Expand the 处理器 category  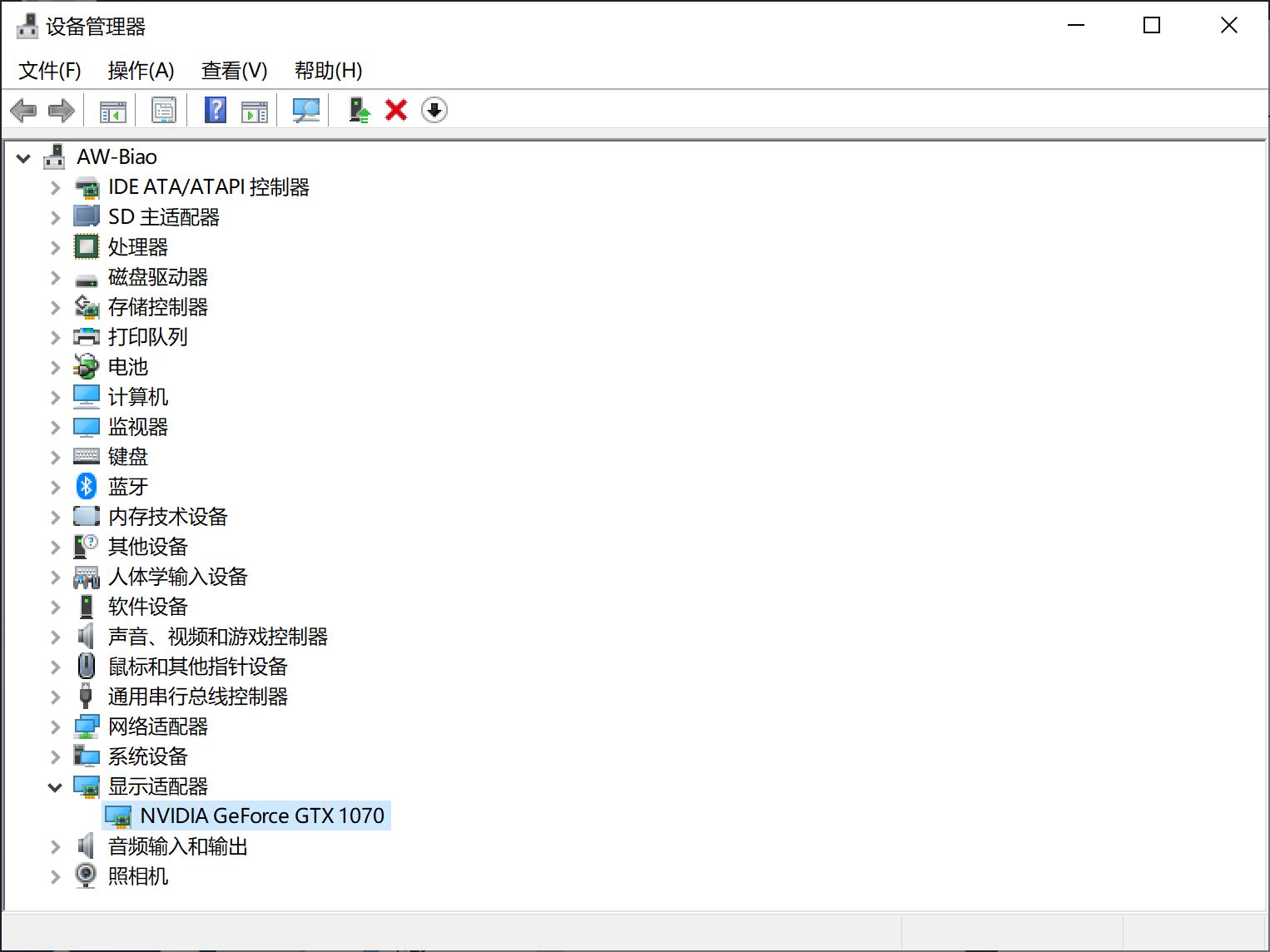pyautogui.click(x=56, y=247)
